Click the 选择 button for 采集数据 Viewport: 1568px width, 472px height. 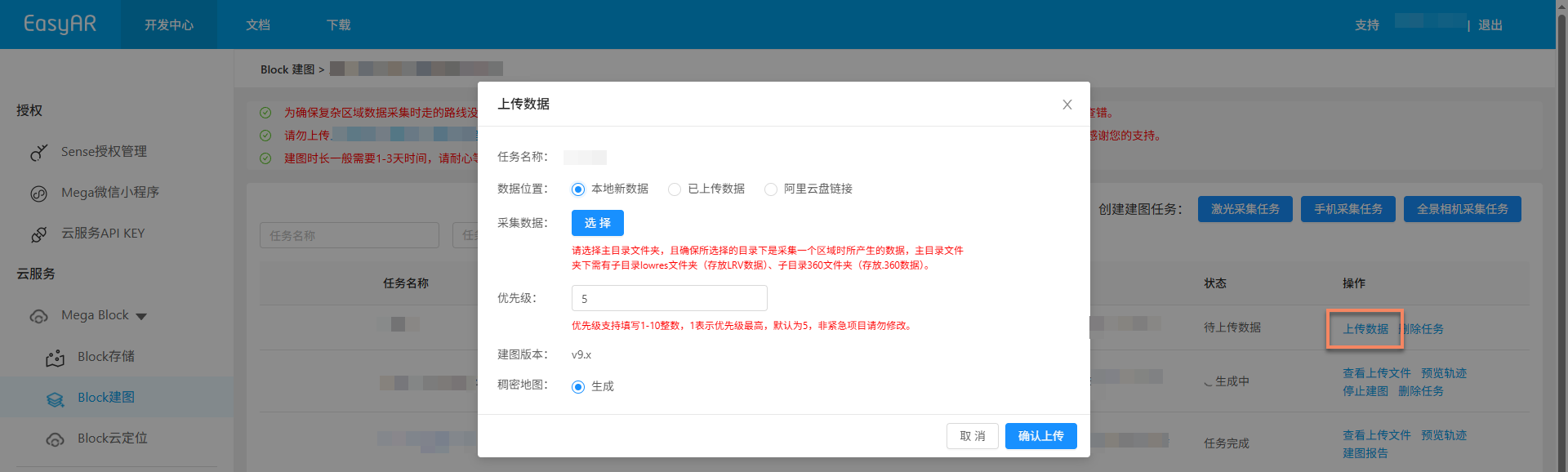pos(598,223)
